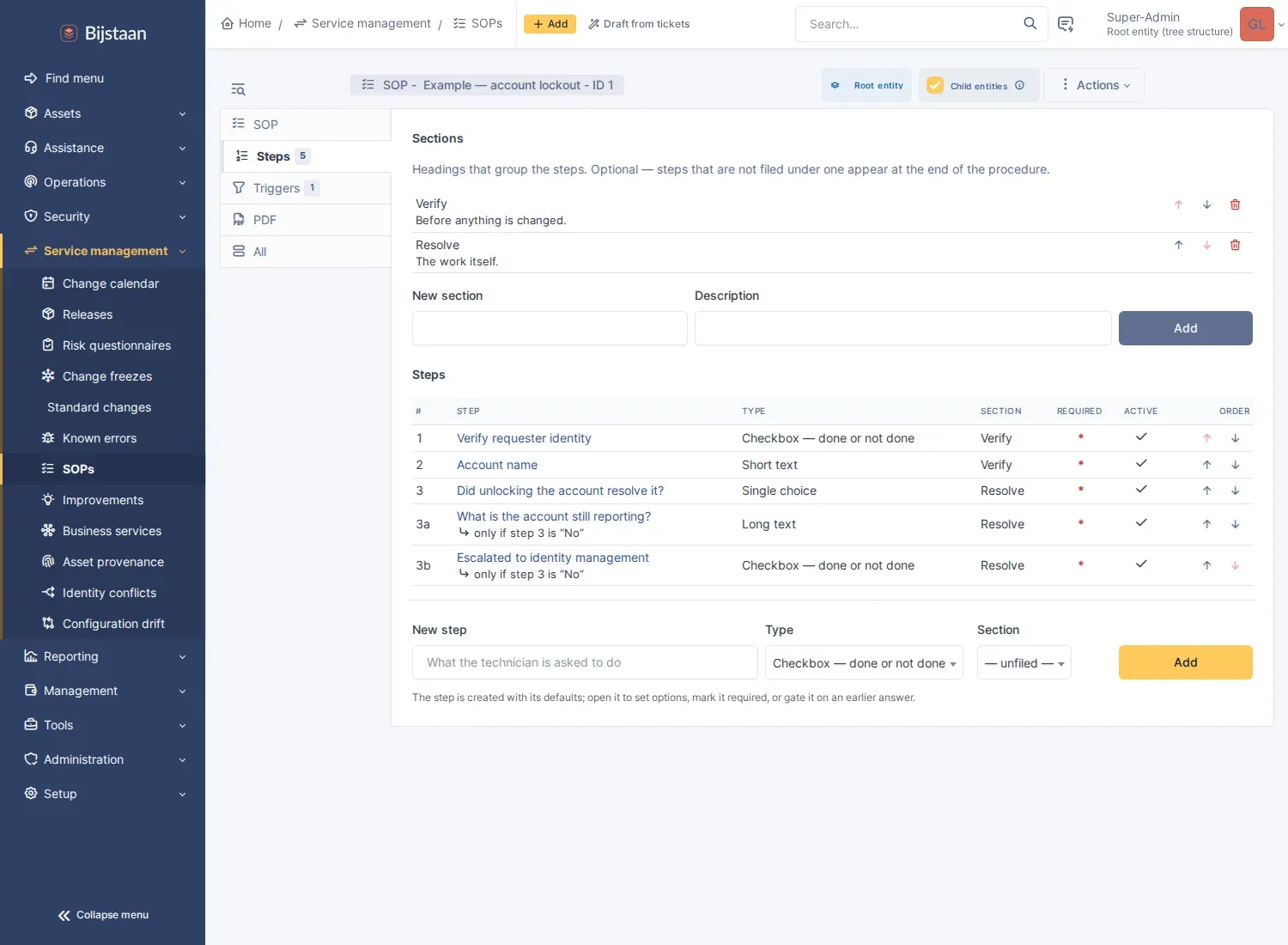Click the New section name field
This screenshot has height=945, width=1288.
click(x=550, y=328)
